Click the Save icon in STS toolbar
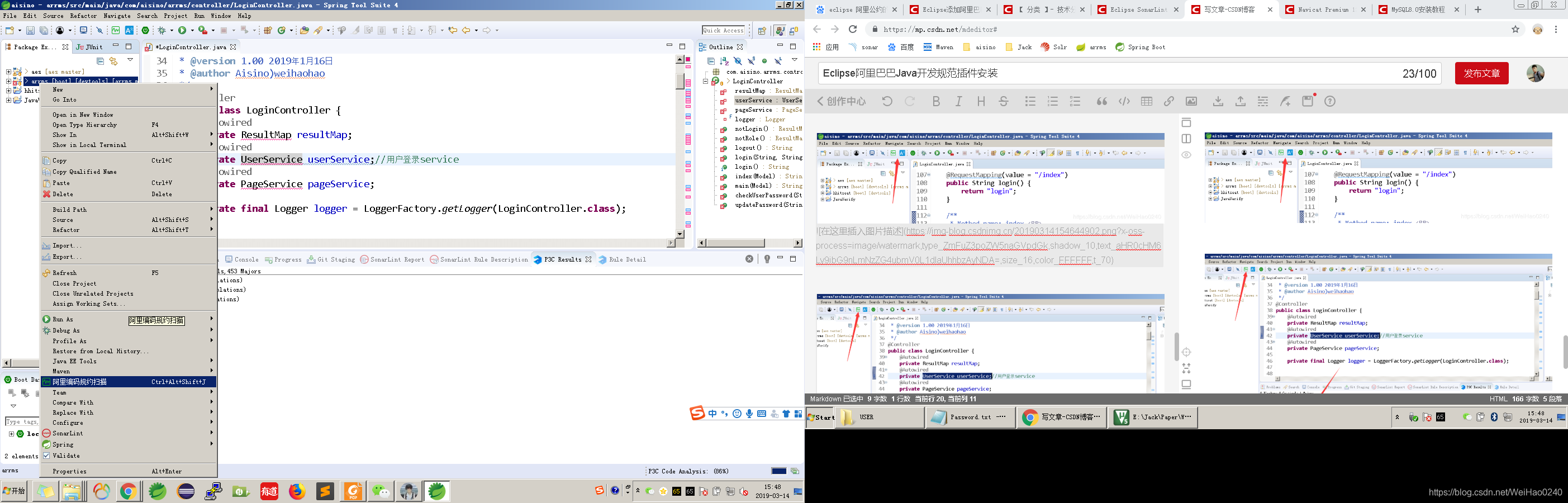This screenshot has height=503, width=1568. tap(30, 30)
